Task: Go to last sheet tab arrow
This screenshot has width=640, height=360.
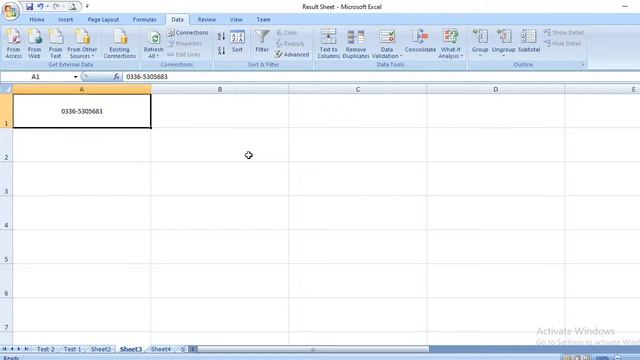Action: tap(26, 349)
